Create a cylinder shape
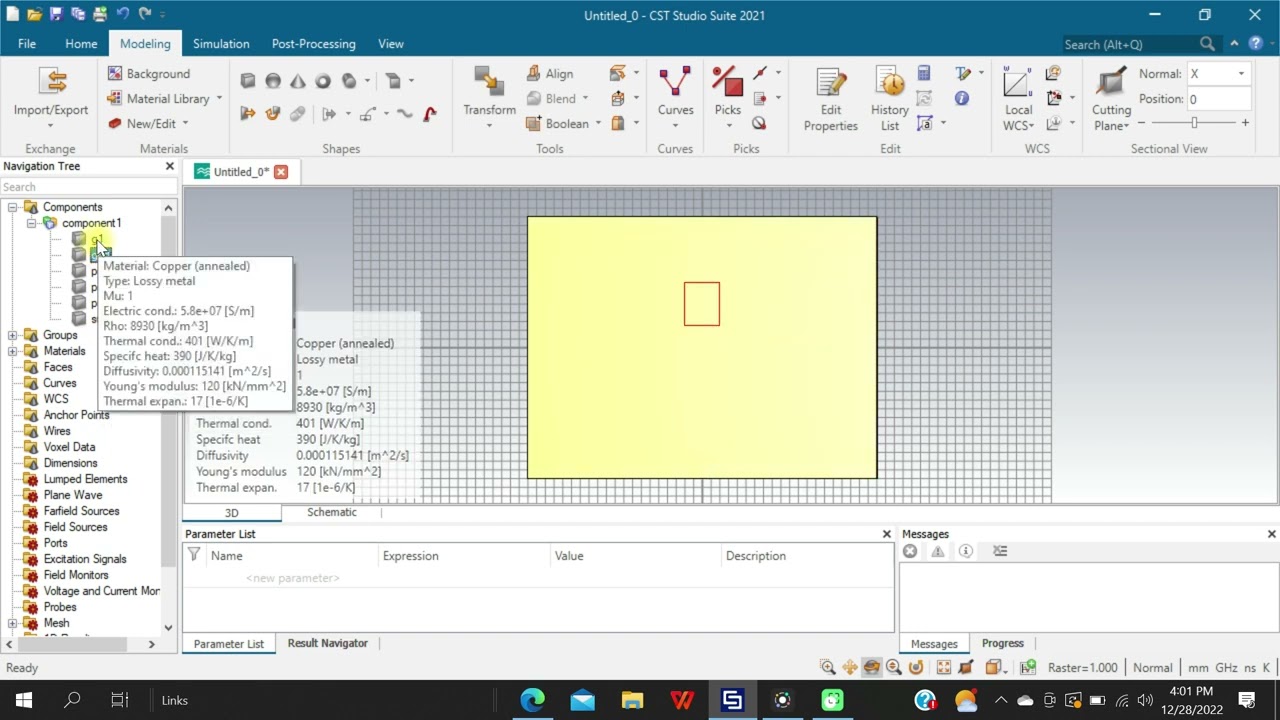 coord(349,81)
